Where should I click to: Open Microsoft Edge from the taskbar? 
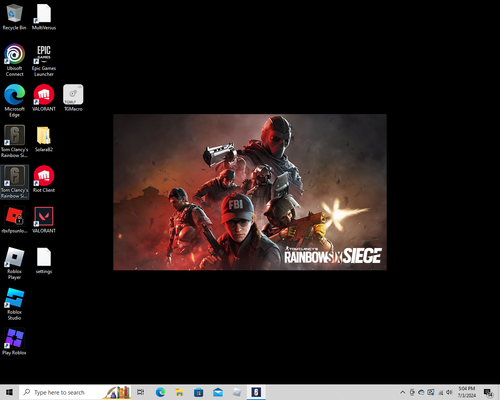tap(160, 392)
